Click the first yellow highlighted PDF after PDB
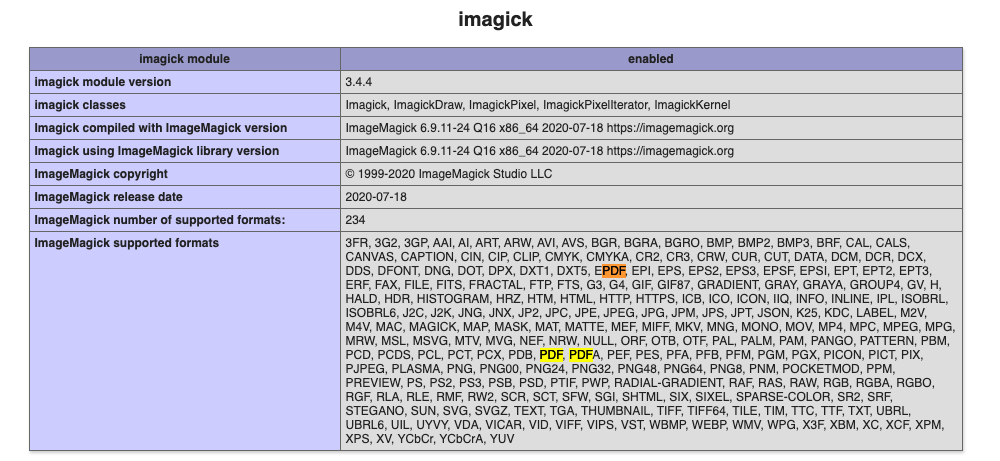Image resolution: width=1000 pixels, height=461 pixels. pyautogui.click(x=551, y=355)
